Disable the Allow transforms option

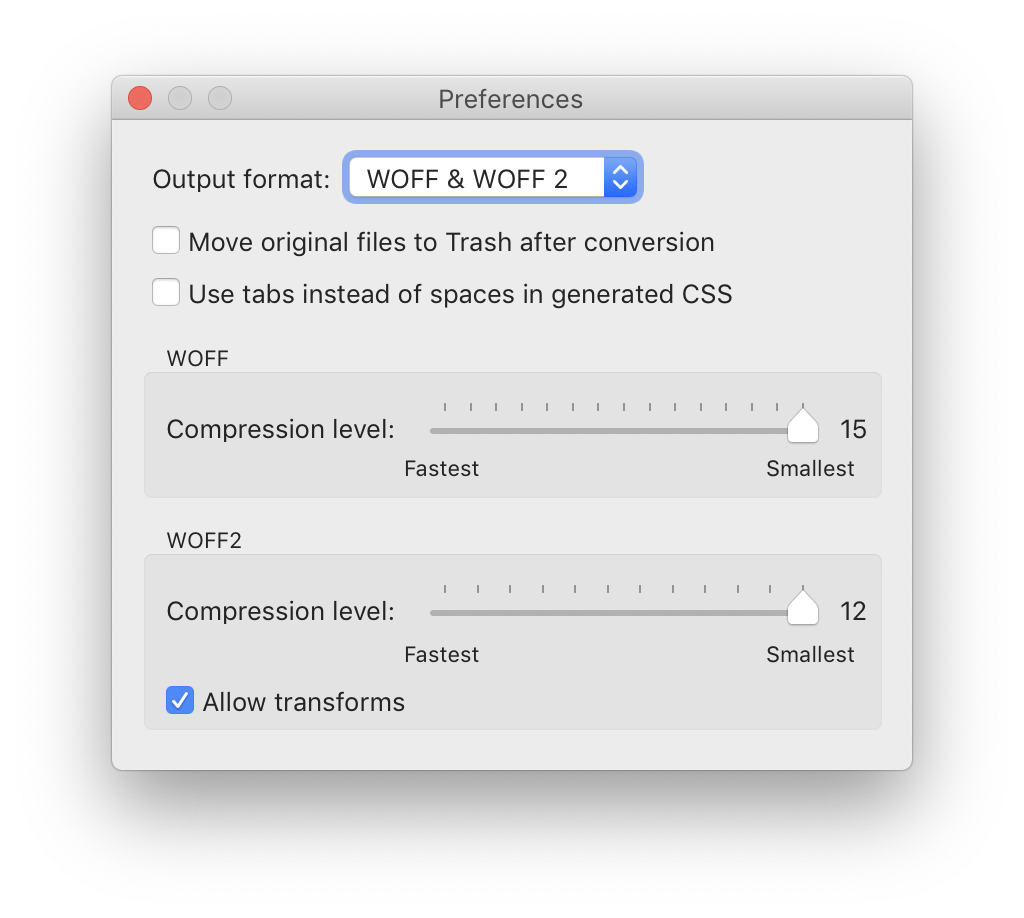click(179, 700)
